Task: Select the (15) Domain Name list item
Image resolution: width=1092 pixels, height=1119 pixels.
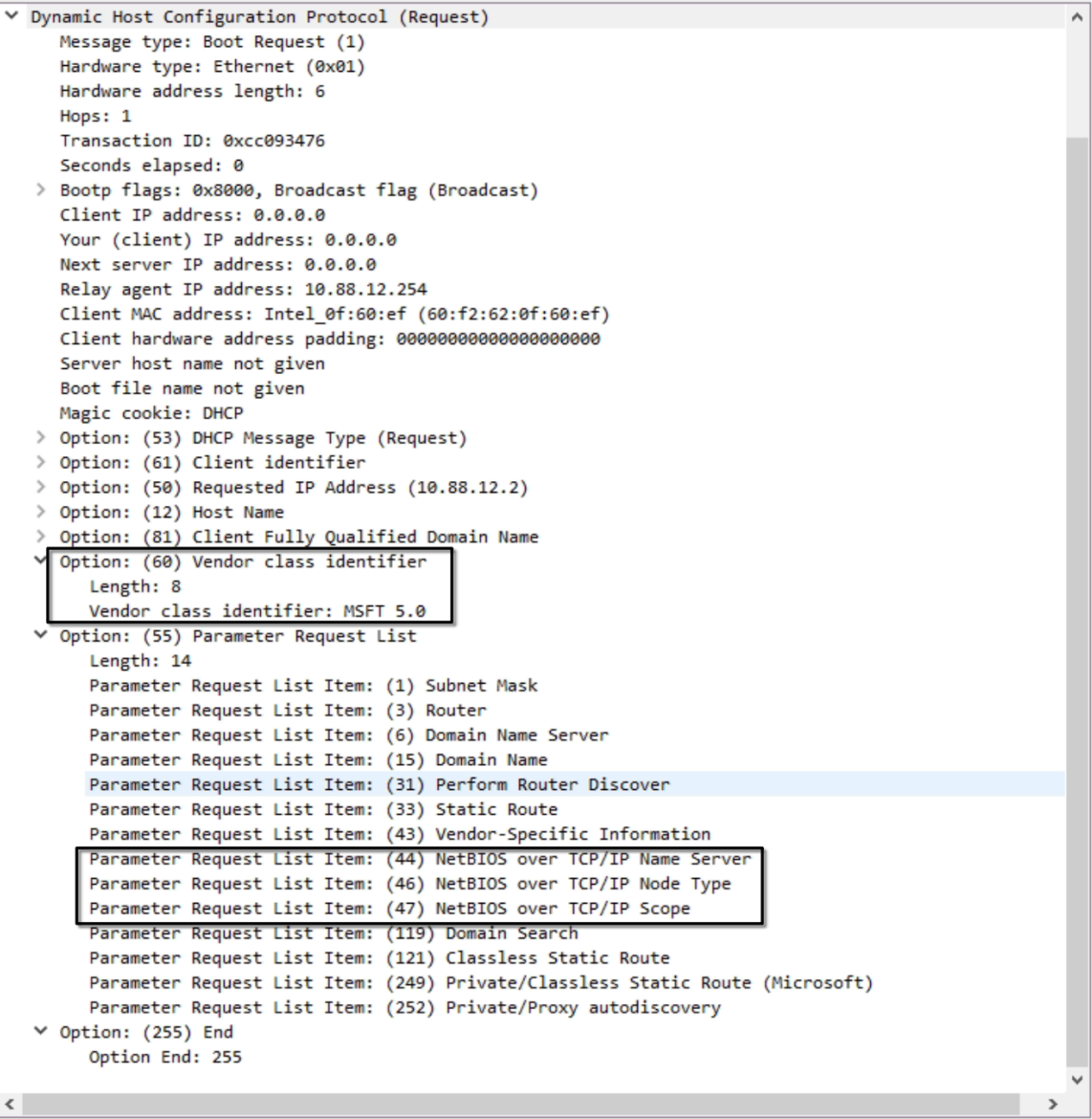Action: (x=319, y=760)
